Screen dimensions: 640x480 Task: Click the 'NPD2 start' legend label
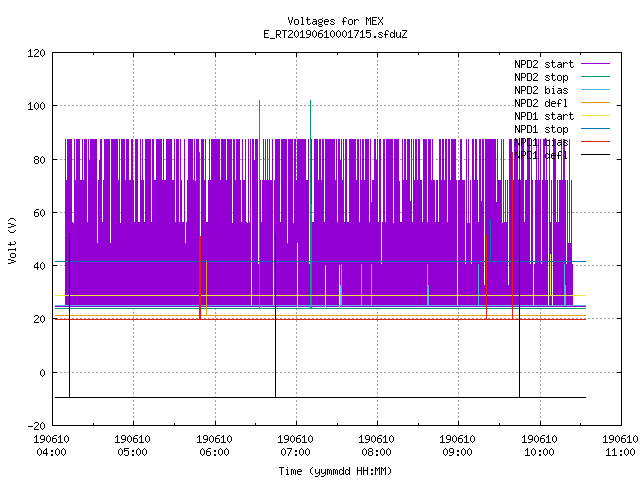[x=544, y=64]
